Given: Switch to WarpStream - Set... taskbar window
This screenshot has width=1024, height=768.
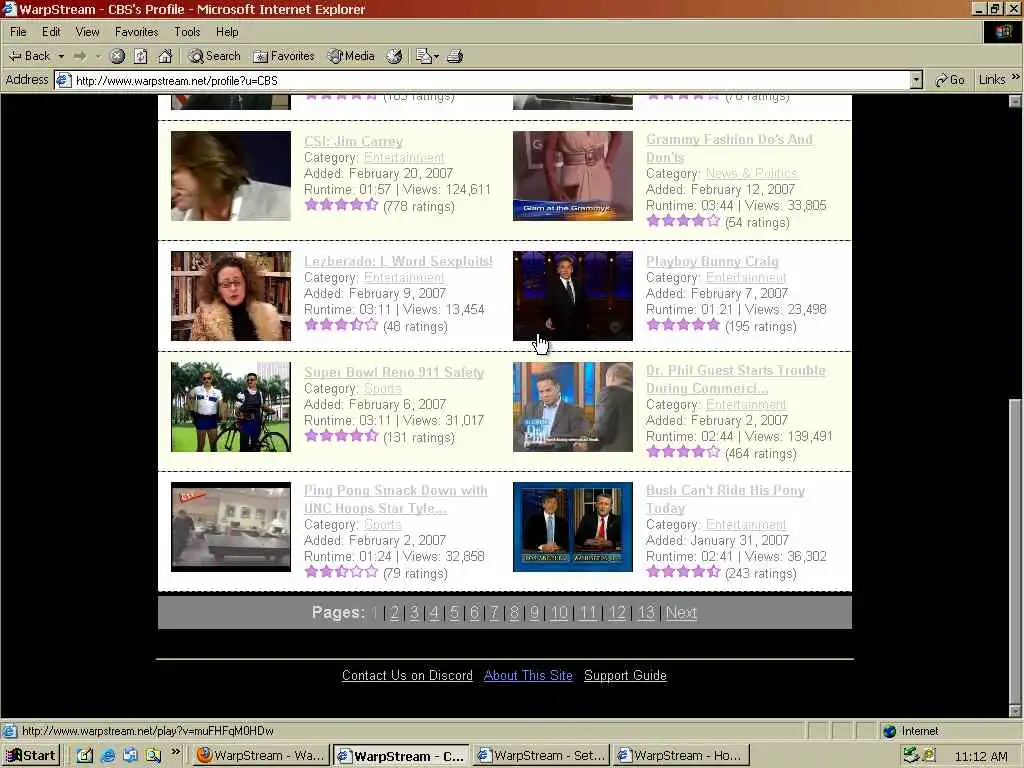Looking at the screenshot, I should [x=541, y=756].
